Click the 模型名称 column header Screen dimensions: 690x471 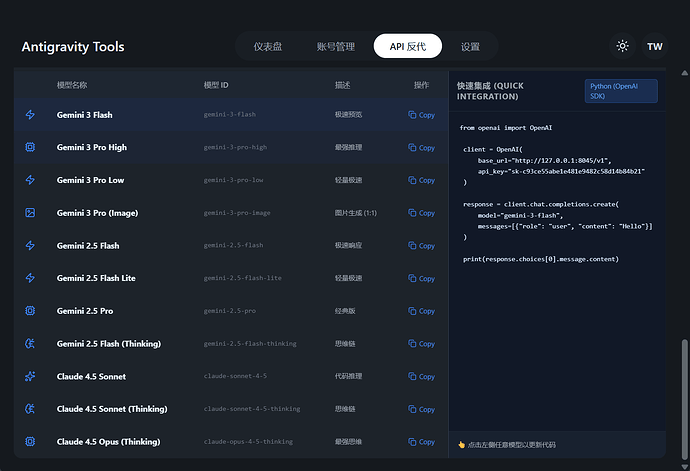pyautogui.click(x=72, y=85)
